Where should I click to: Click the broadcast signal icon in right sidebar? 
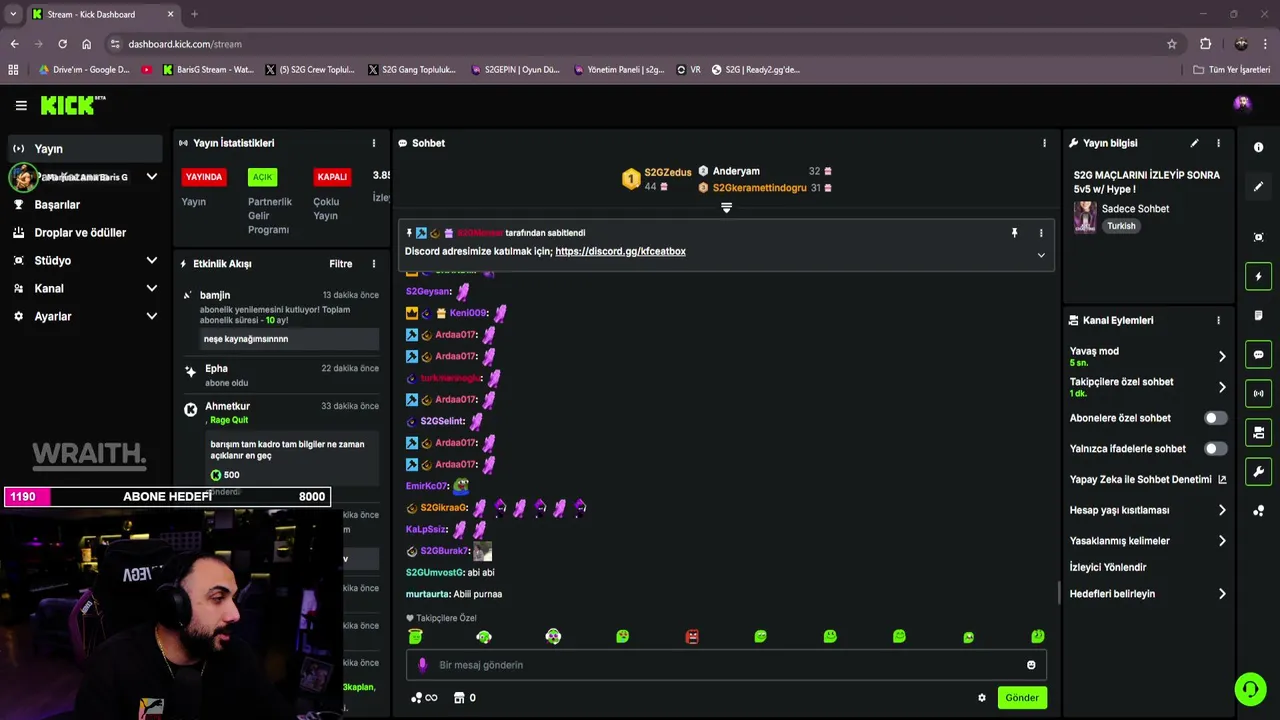coord(1258,393)
